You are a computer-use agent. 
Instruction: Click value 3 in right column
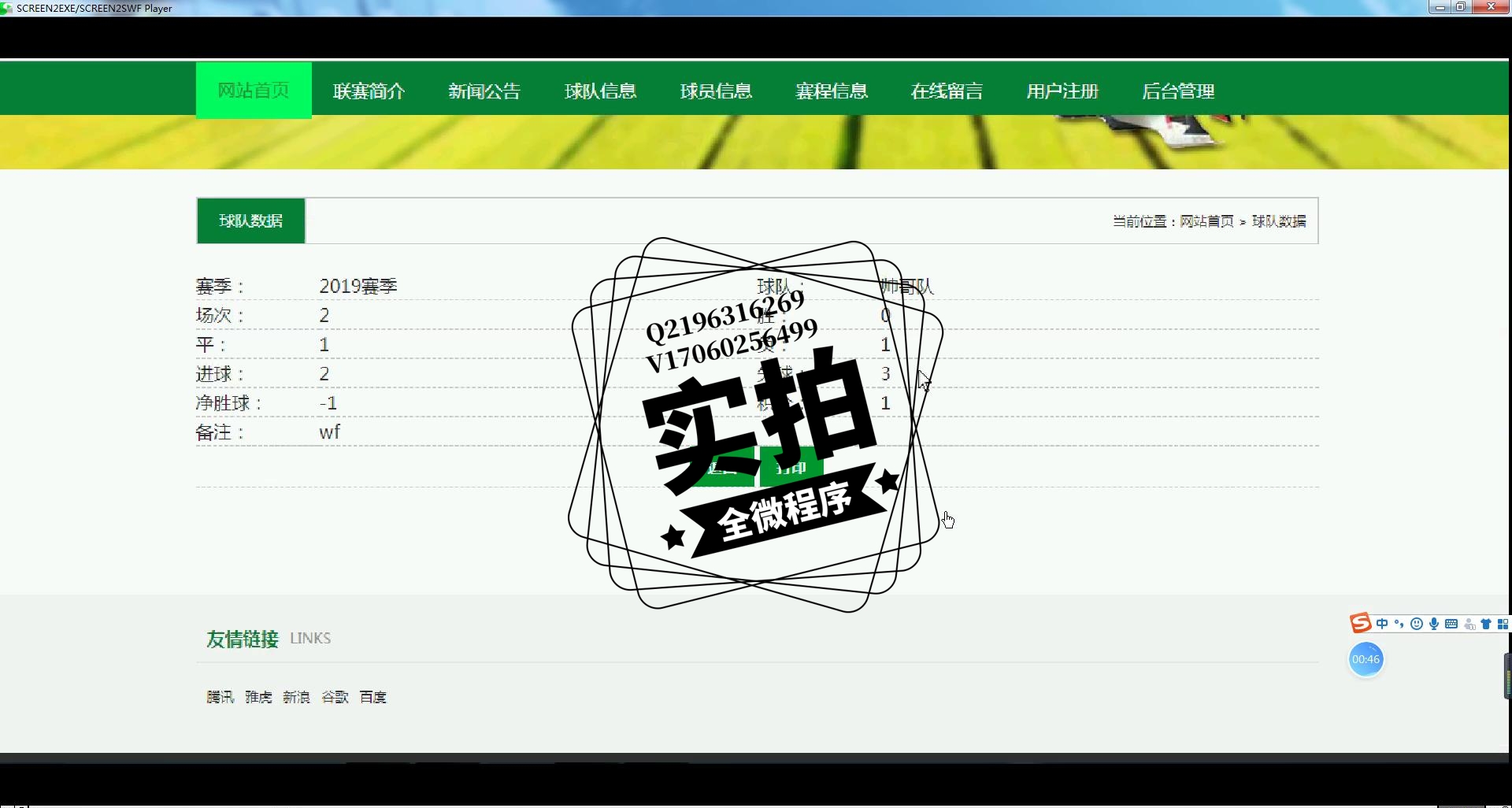coord(886,374)
